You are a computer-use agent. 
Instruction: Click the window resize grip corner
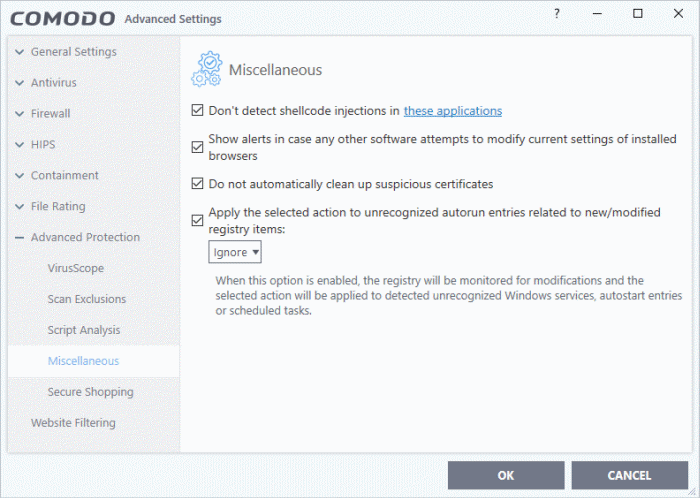(694, 492)
